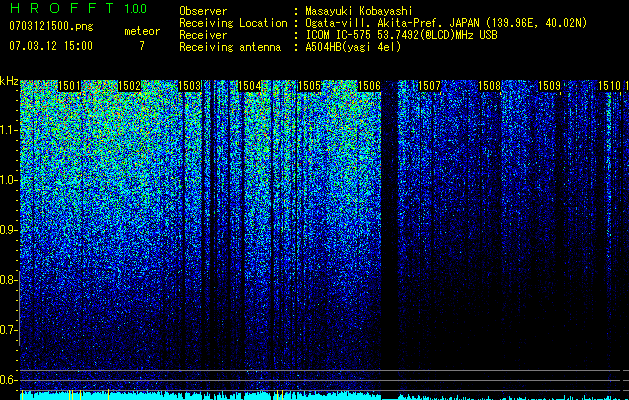Click the 1501 time marker

tap(69, 86)
